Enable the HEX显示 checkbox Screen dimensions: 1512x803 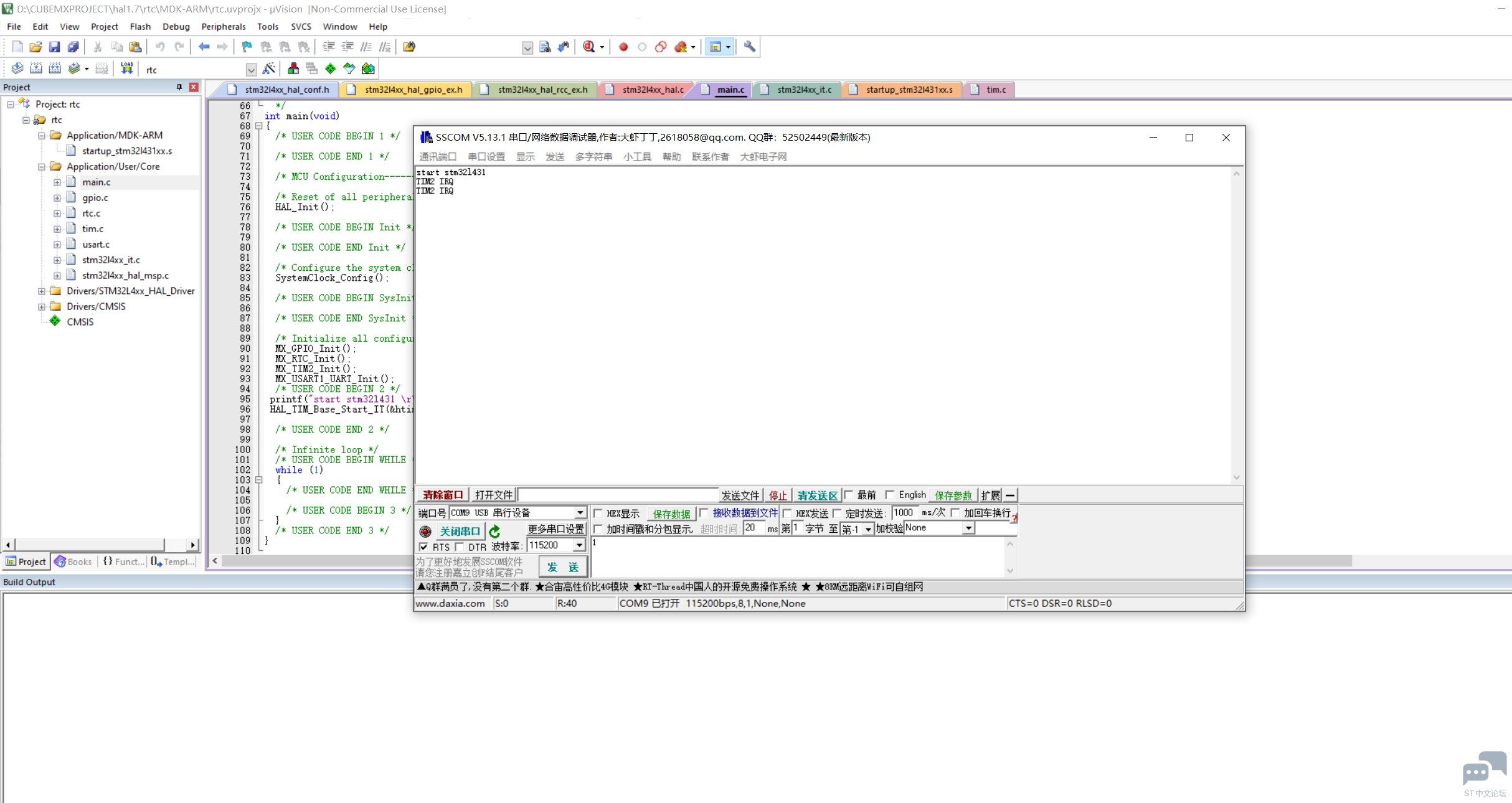pos(598,513)
